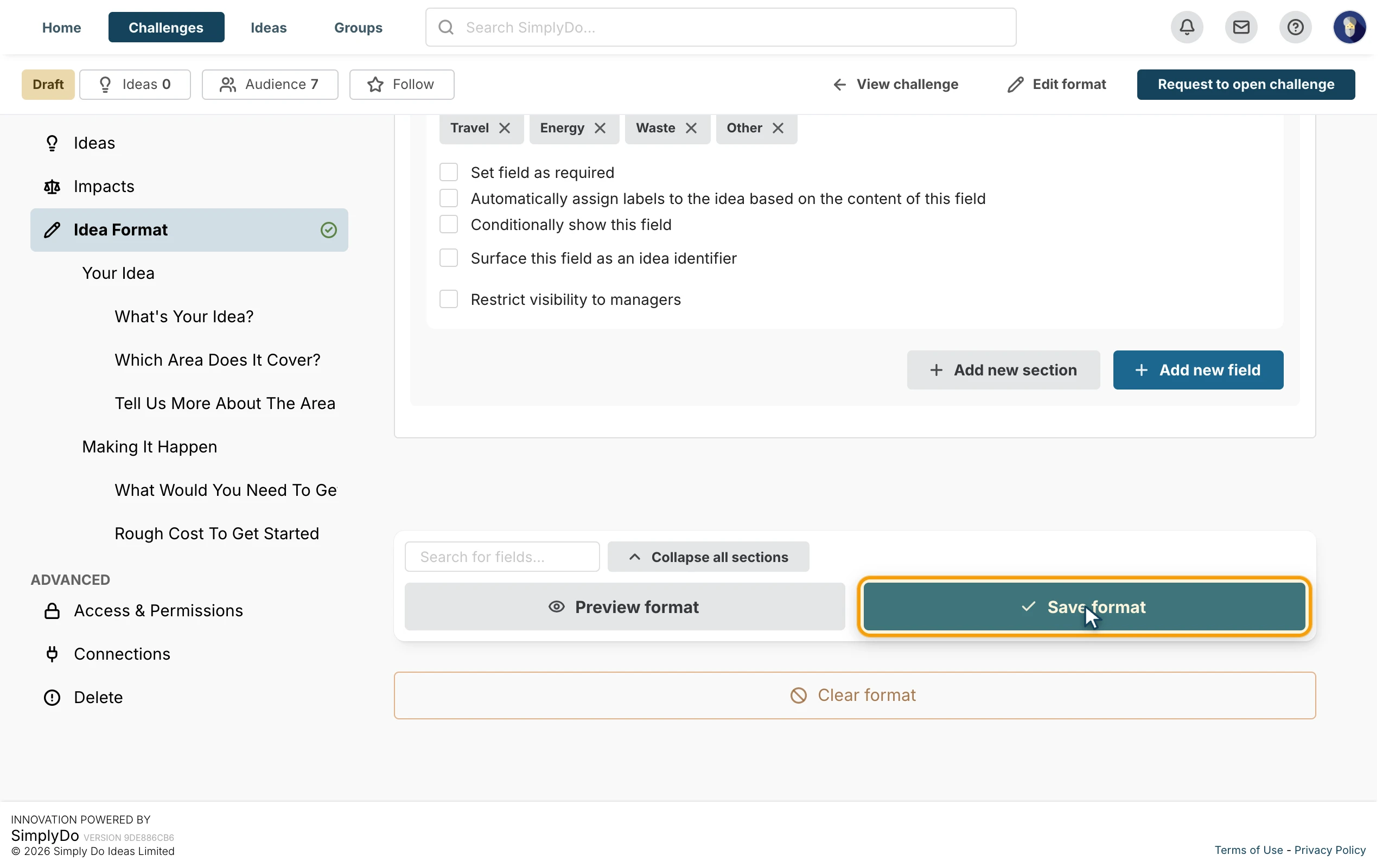Click Preview format button
This screenshot has width=1389, height=868.
click(x=625, y=607)
